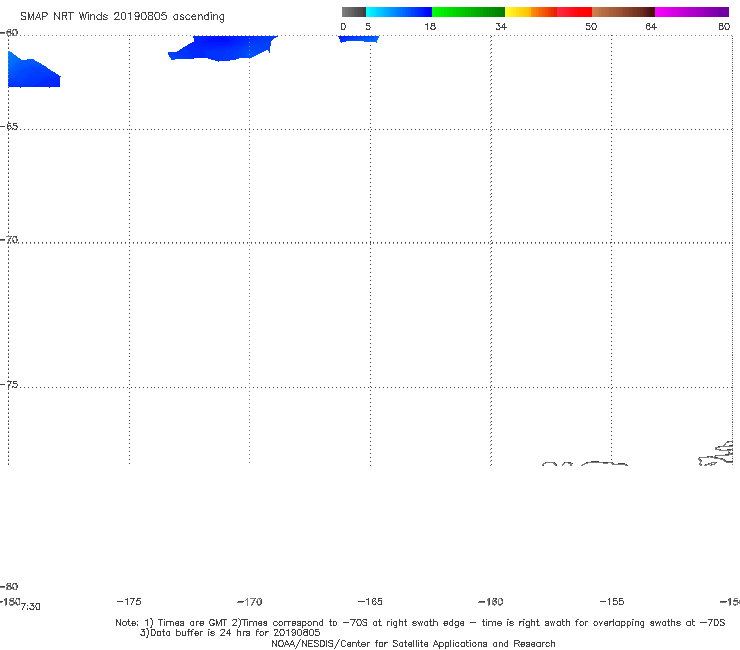
Task: Click the -160 longitude axis label
Action: (x=491, y=602)
